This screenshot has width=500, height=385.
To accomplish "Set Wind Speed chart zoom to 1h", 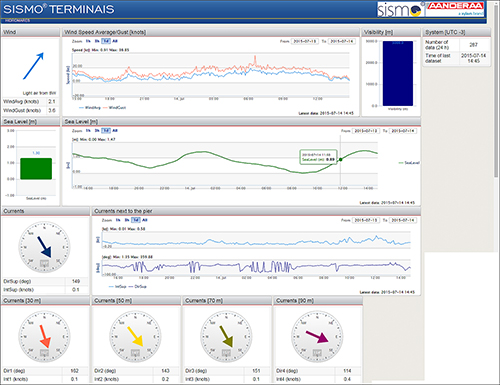I will 88,41.
